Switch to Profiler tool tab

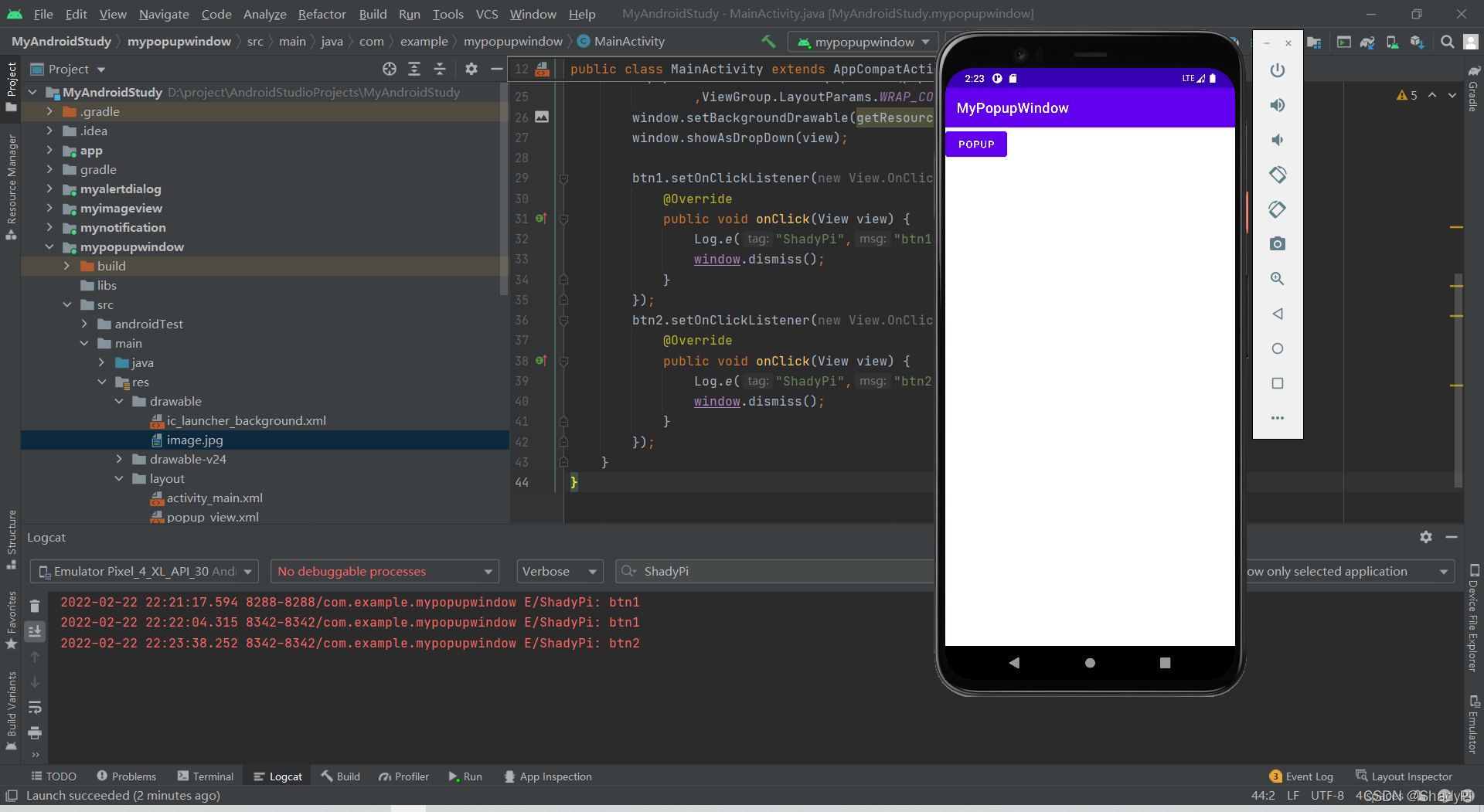403,776
